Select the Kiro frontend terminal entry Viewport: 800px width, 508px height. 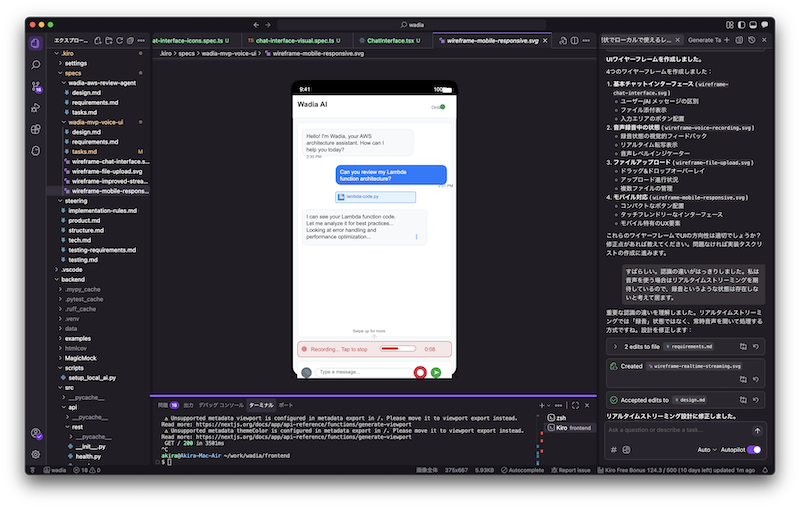[569, 428]
